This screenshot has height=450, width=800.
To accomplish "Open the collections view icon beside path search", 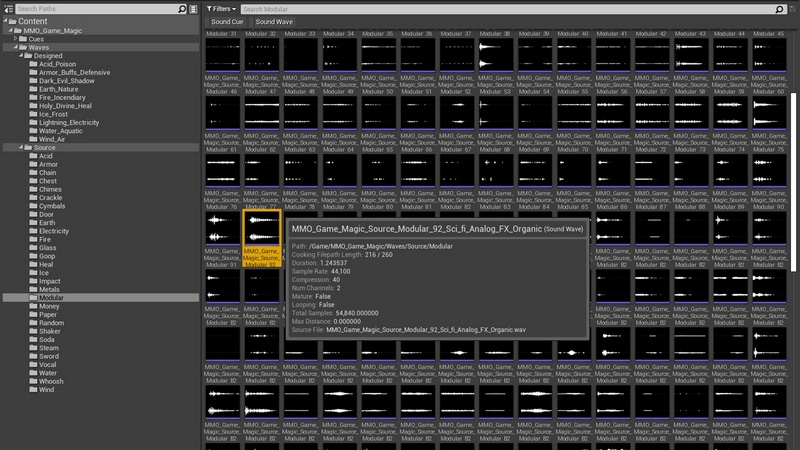I will pos(194,8).
